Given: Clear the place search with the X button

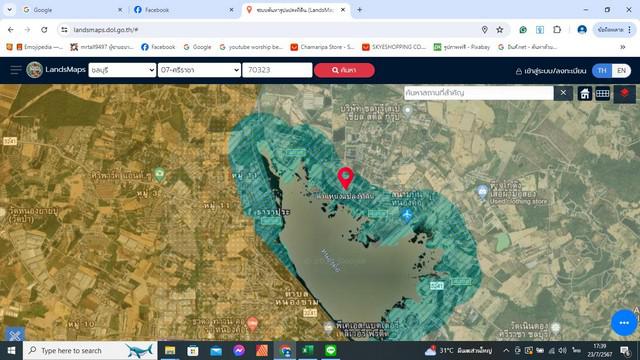Looking at the screenshot, I should (x=563, y=93).
